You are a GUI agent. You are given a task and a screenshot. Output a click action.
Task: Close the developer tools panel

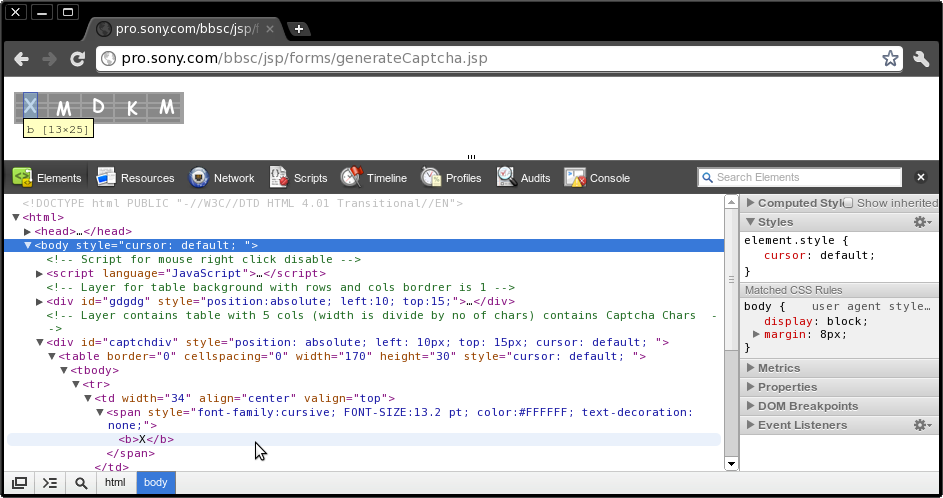[921, 177]
